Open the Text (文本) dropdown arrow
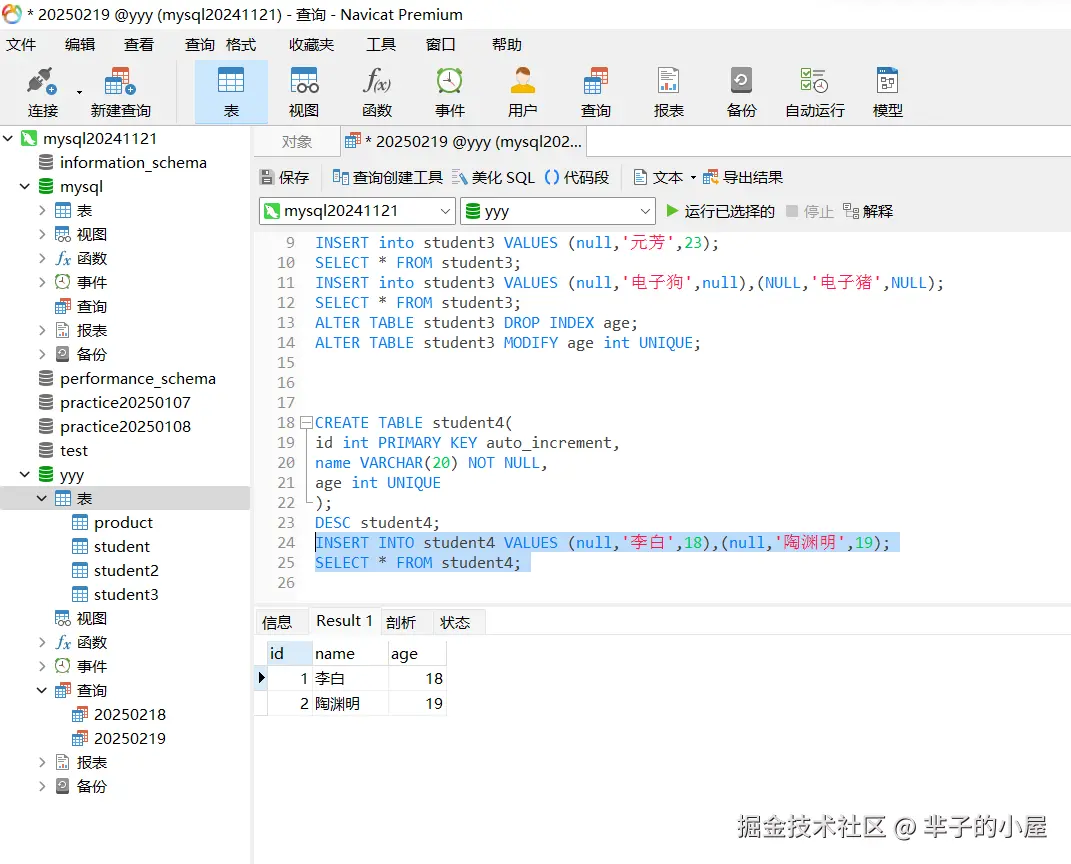 coord(693,178)
